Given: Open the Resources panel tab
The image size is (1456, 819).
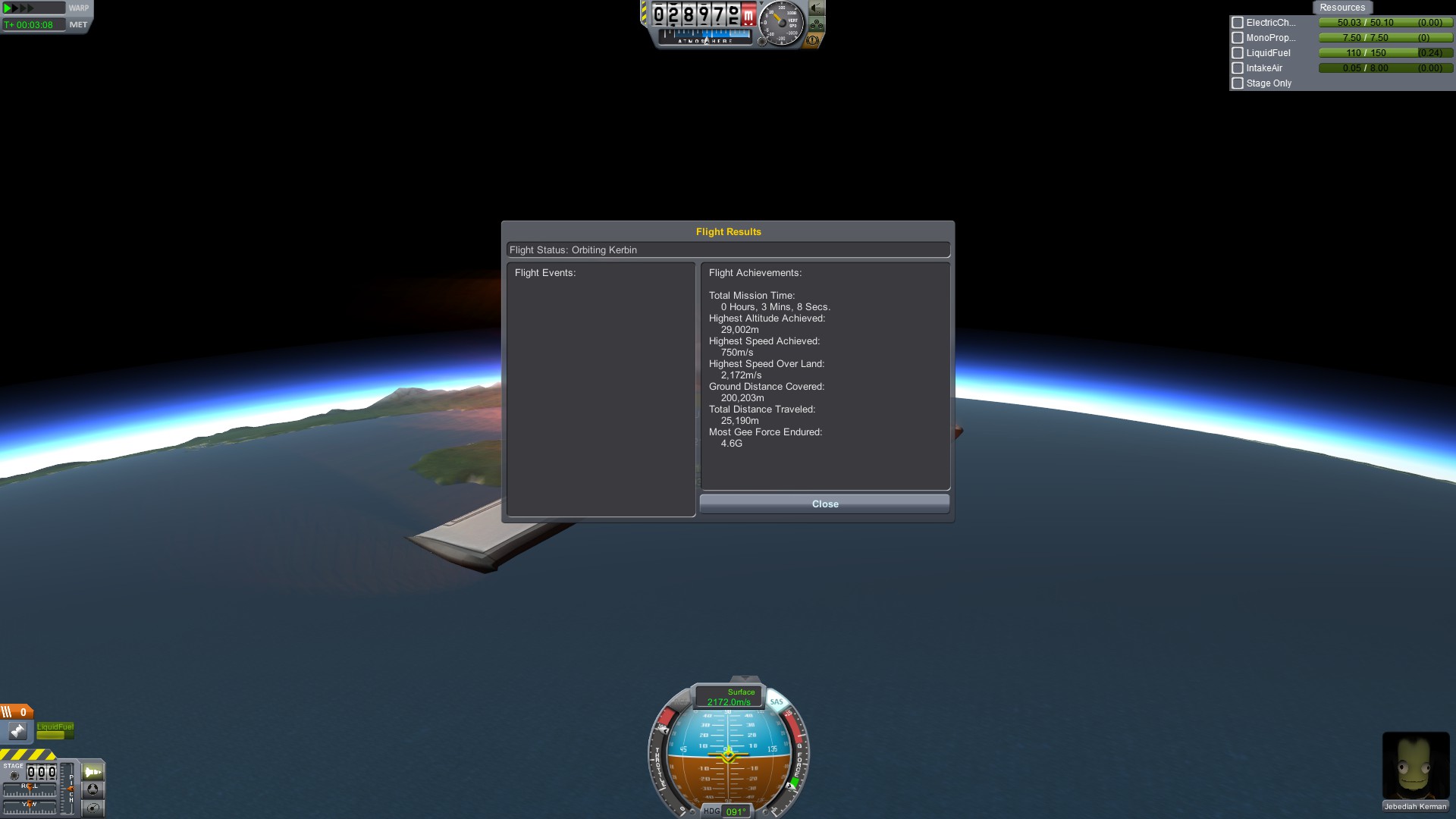Looking at the screenshot, I should pyautogui.click(x=1341, y=8).
